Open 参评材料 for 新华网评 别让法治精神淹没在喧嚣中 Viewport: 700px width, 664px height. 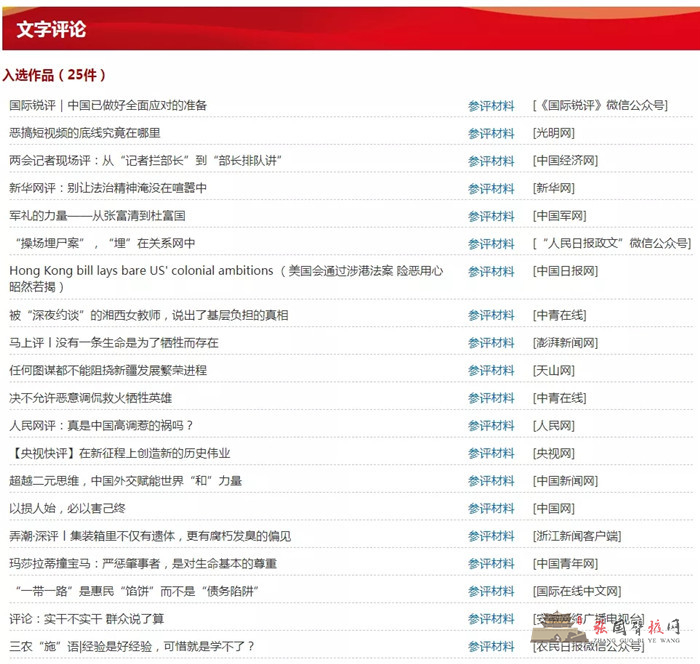(491, 188)
